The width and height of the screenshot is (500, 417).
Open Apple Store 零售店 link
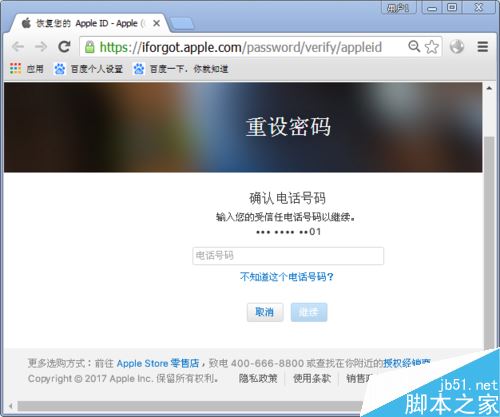[x=158, y=363]
